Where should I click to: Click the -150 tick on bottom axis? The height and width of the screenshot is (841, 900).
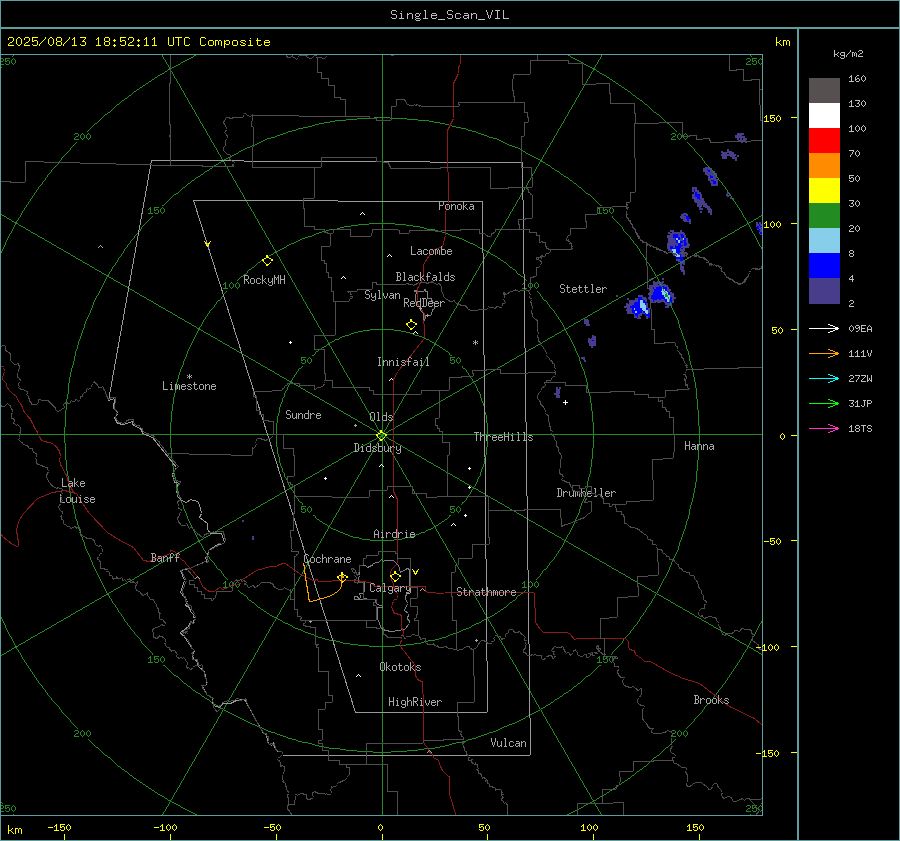point(59,827)
